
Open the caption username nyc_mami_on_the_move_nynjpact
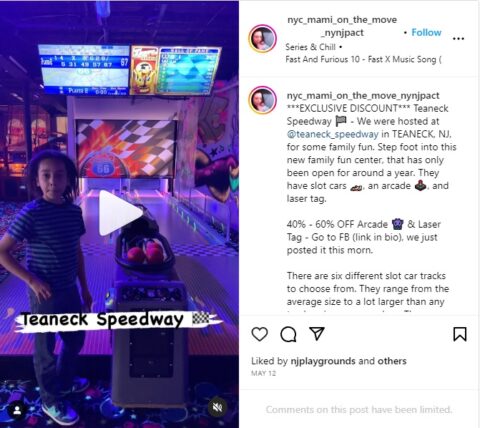[x=363, y=96]
